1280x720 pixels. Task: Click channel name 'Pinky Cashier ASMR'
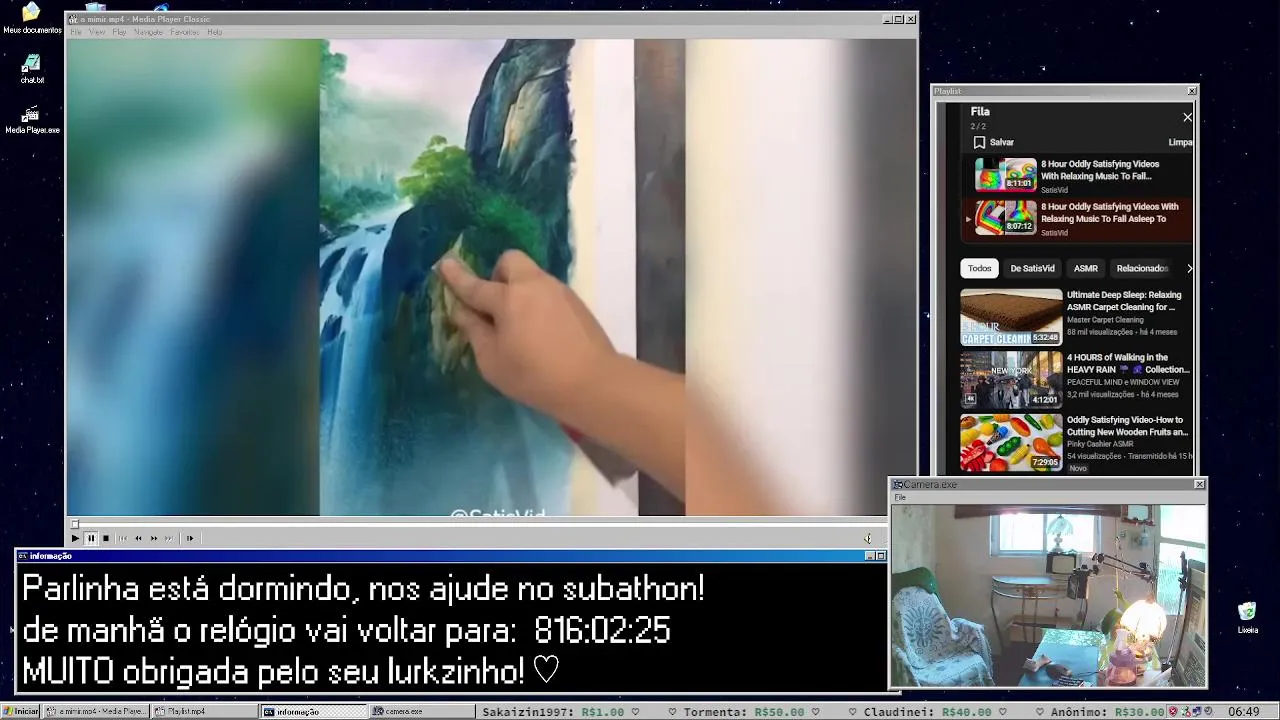[x=1100, y=444]
